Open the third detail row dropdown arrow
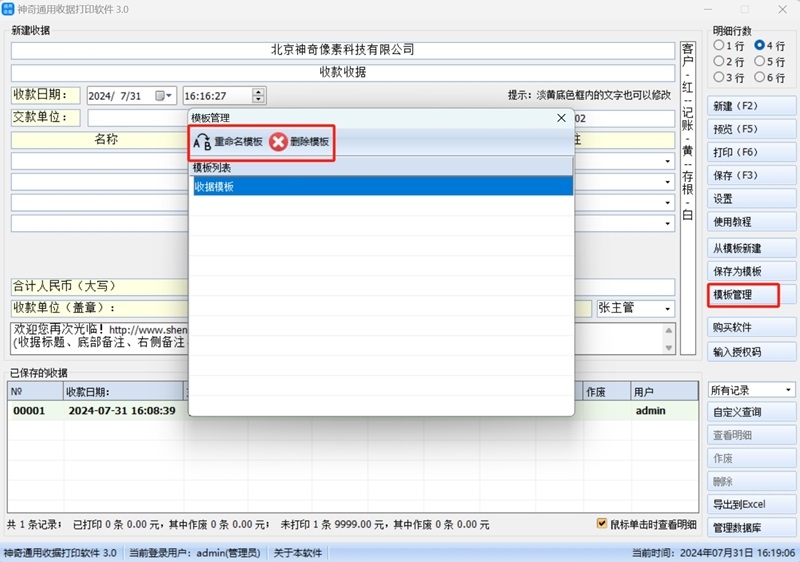The image size is (800, 562). [x=667, y=202]
